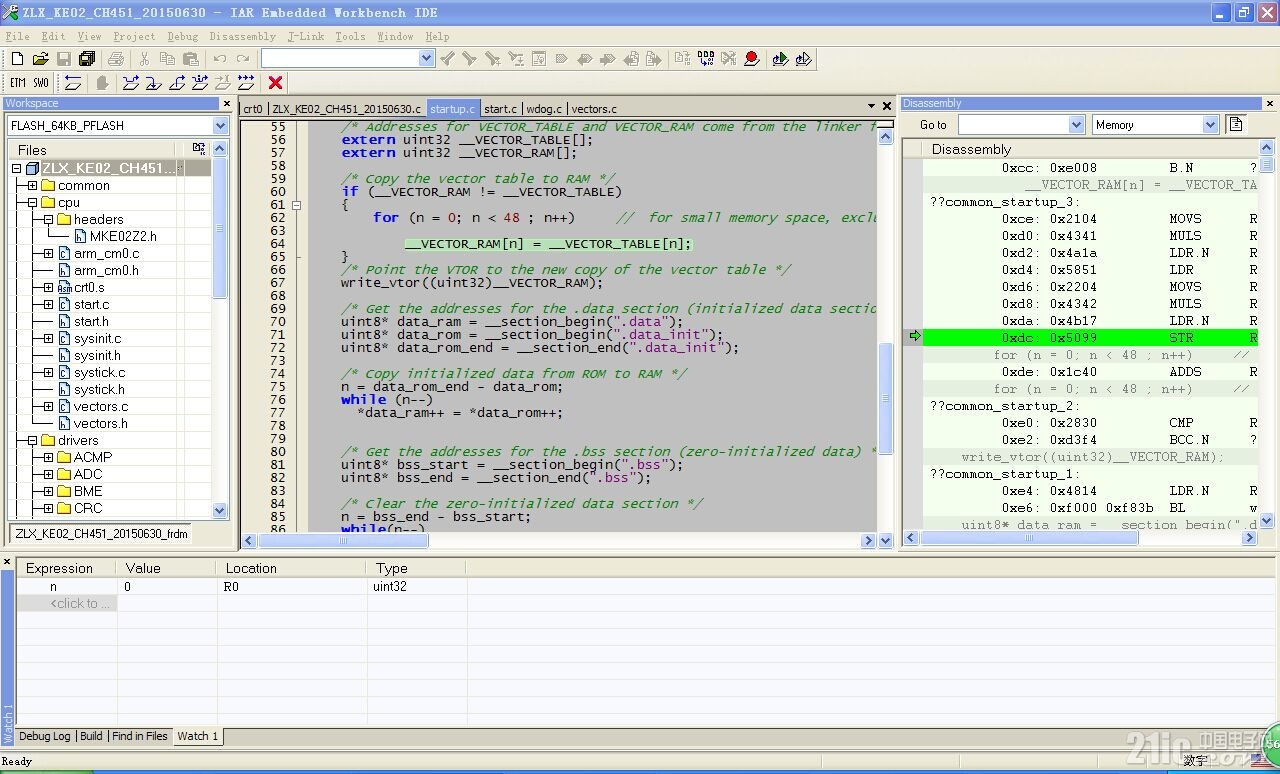1280x774 pixels.
Task: Open the Project menu
Action: [133, 36]
